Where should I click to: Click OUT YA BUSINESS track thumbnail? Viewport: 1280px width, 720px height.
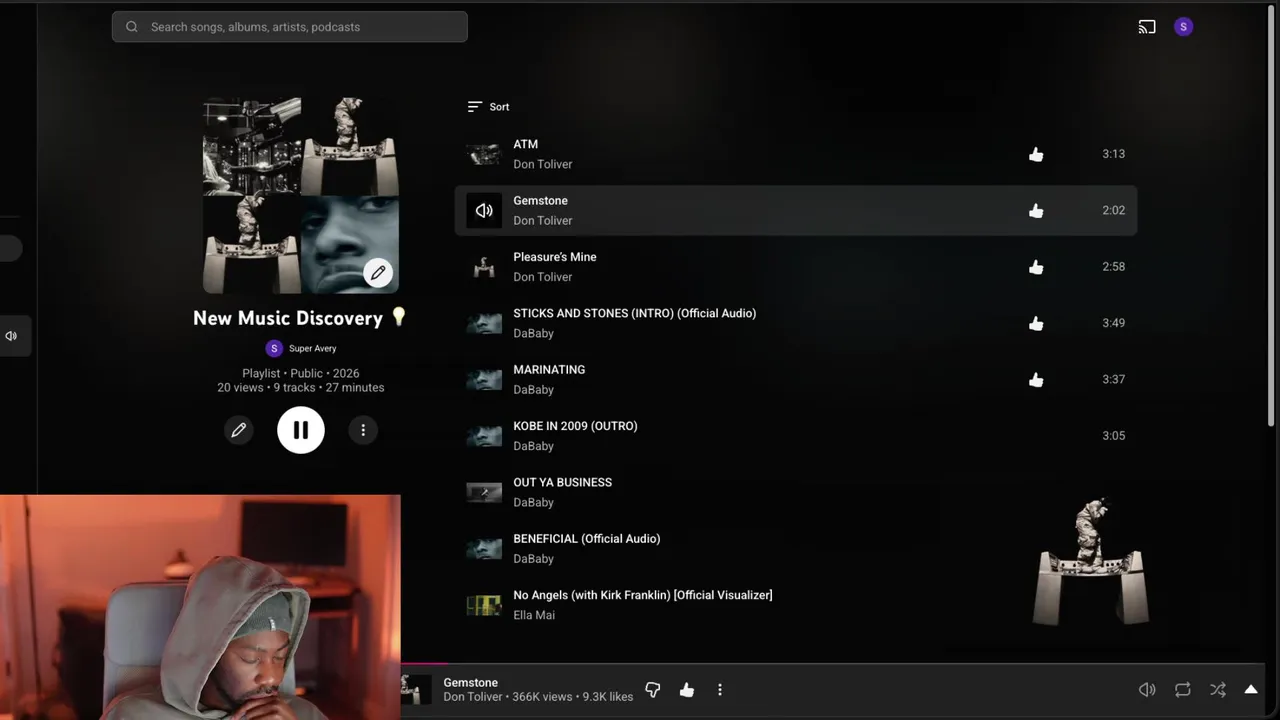[x=484, y=492]
